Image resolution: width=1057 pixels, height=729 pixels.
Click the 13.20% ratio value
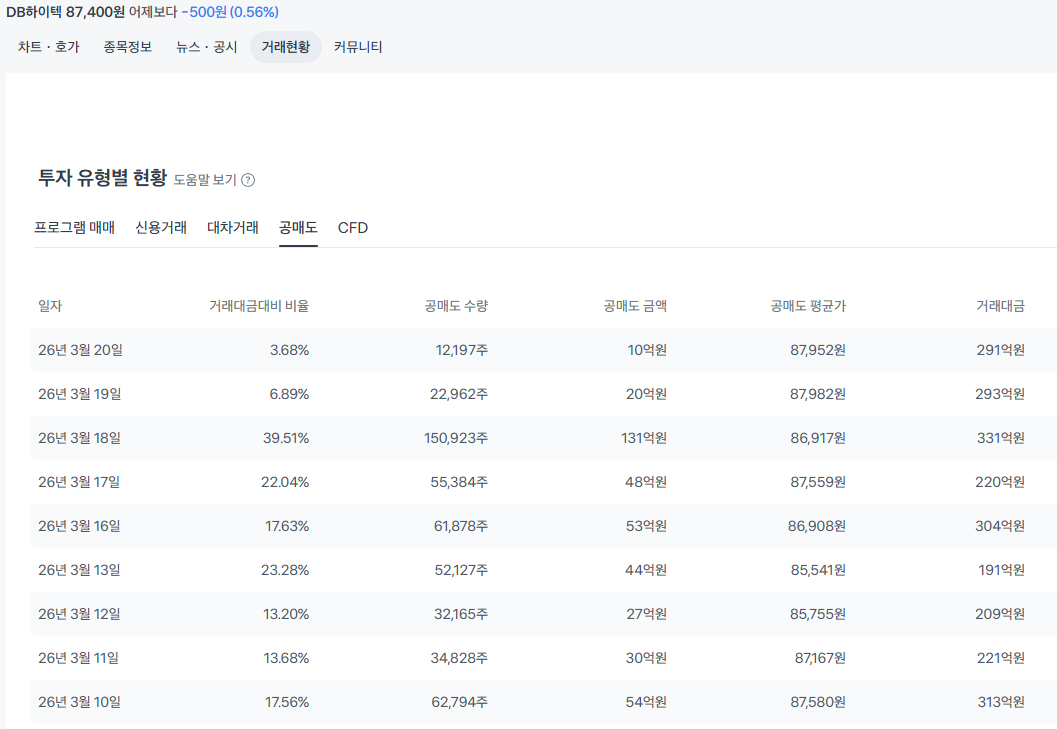(286, 614)
